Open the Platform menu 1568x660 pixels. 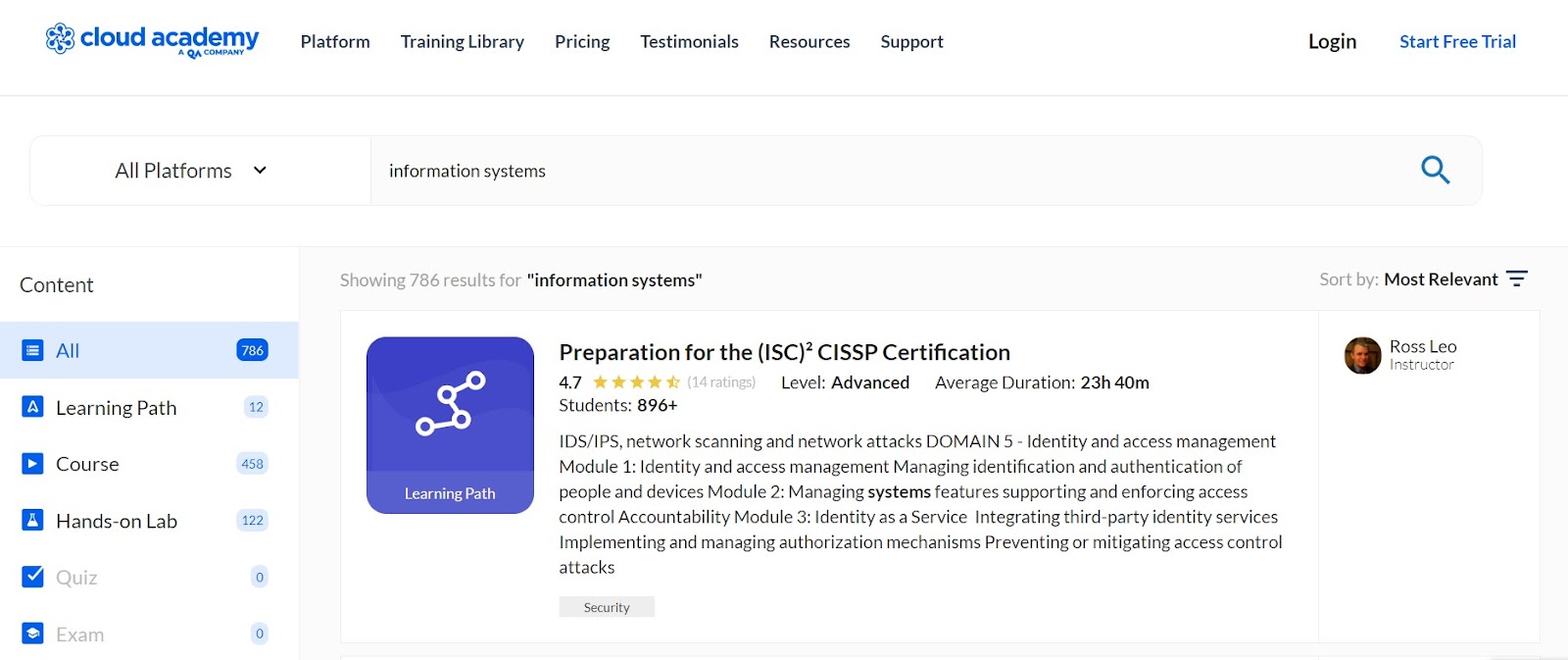coord(335,41)
